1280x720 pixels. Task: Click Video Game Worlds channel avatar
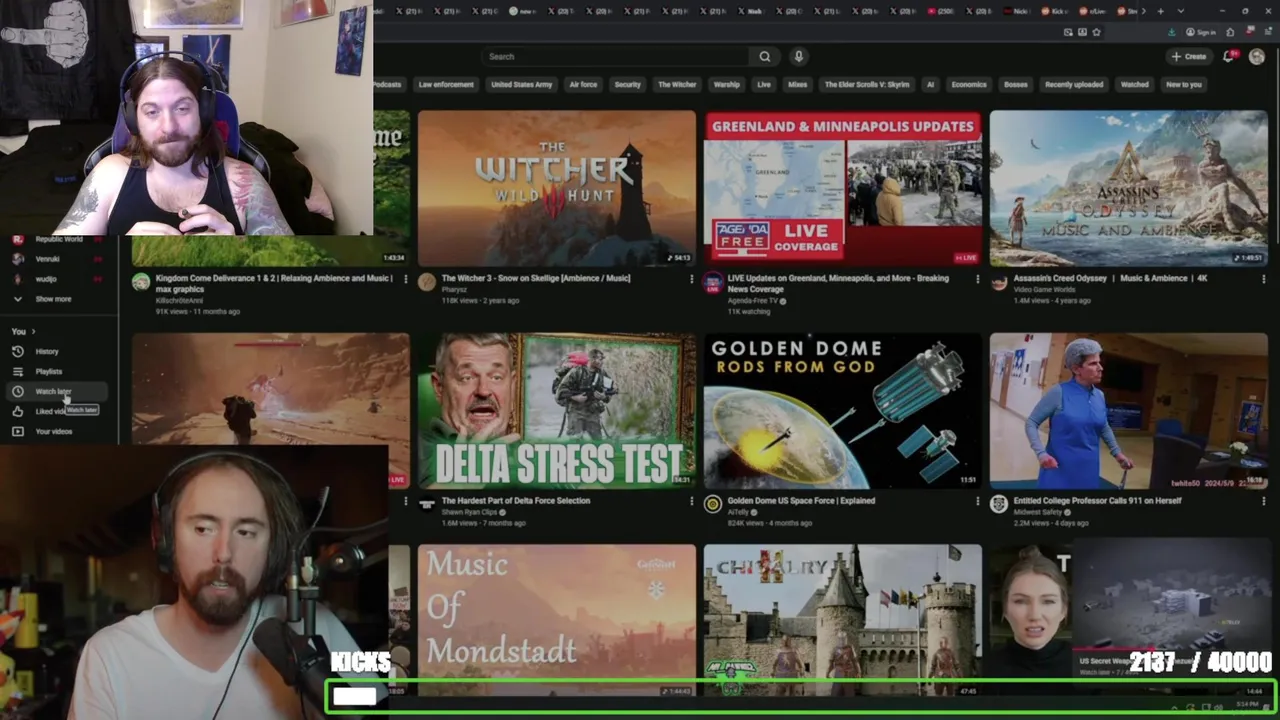999,282
